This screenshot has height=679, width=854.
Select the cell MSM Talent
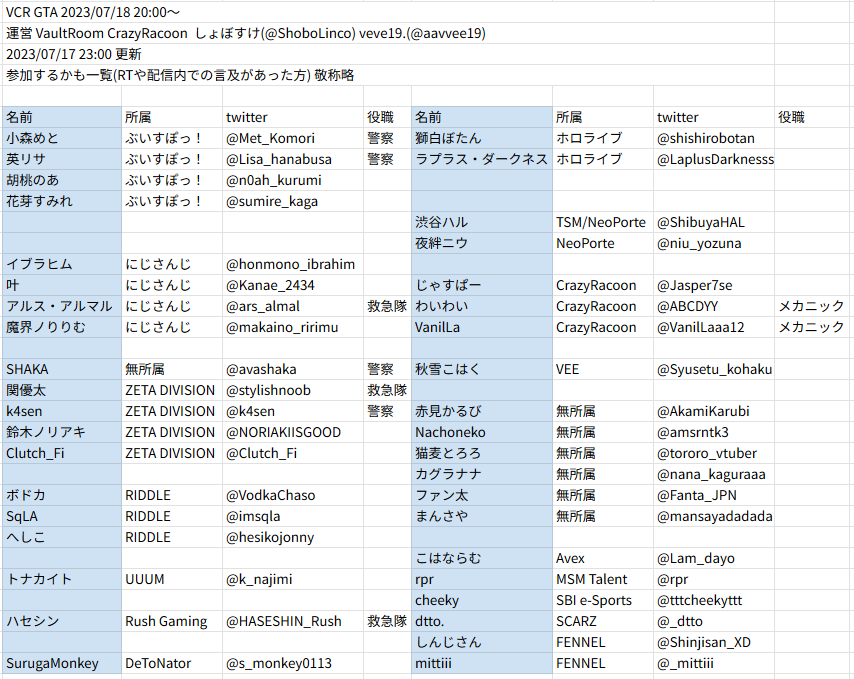pos(603,579)
